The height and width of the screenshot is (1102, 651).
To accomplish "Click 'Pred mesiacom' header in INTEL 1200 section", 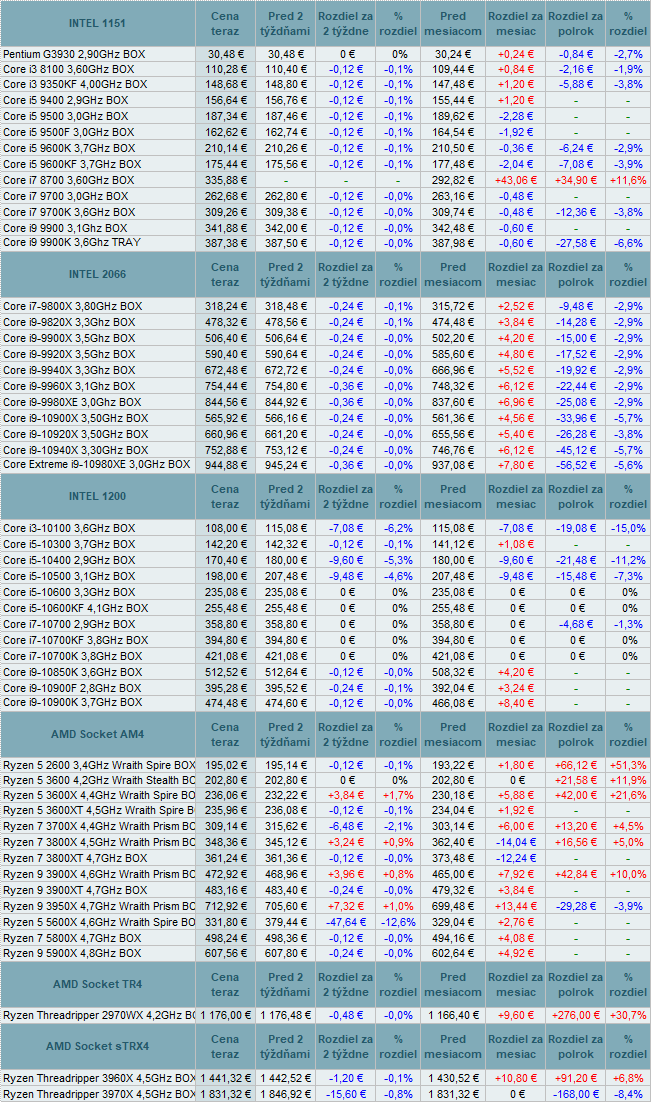I will (x=453, y=496).
